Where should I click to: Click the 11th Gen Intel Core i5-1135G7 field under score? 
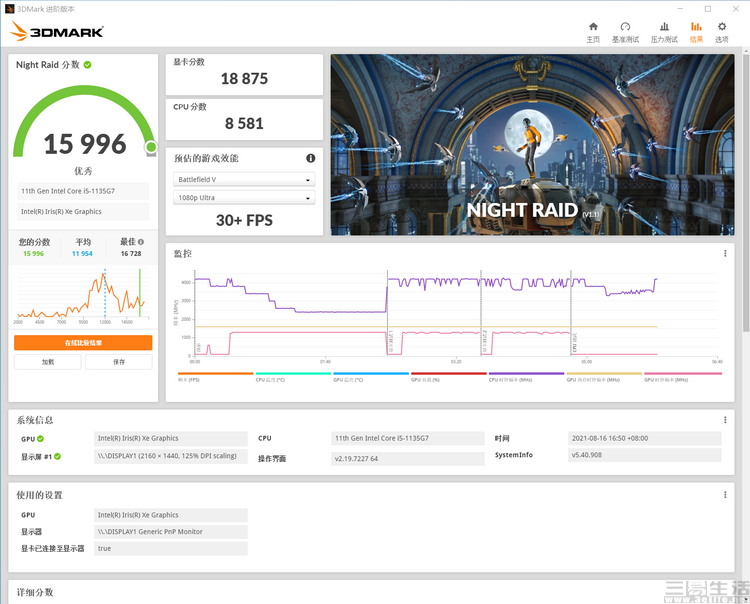pos(83,191)
